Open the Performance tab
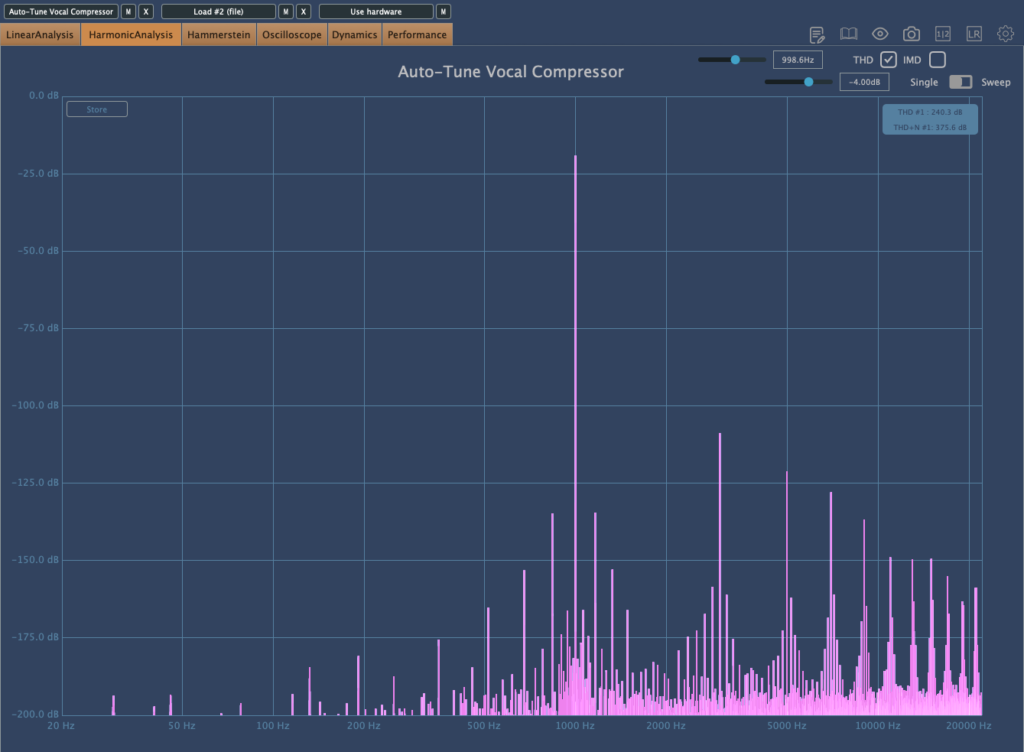This screenshot has height=752, width=1024. (417, 35)
